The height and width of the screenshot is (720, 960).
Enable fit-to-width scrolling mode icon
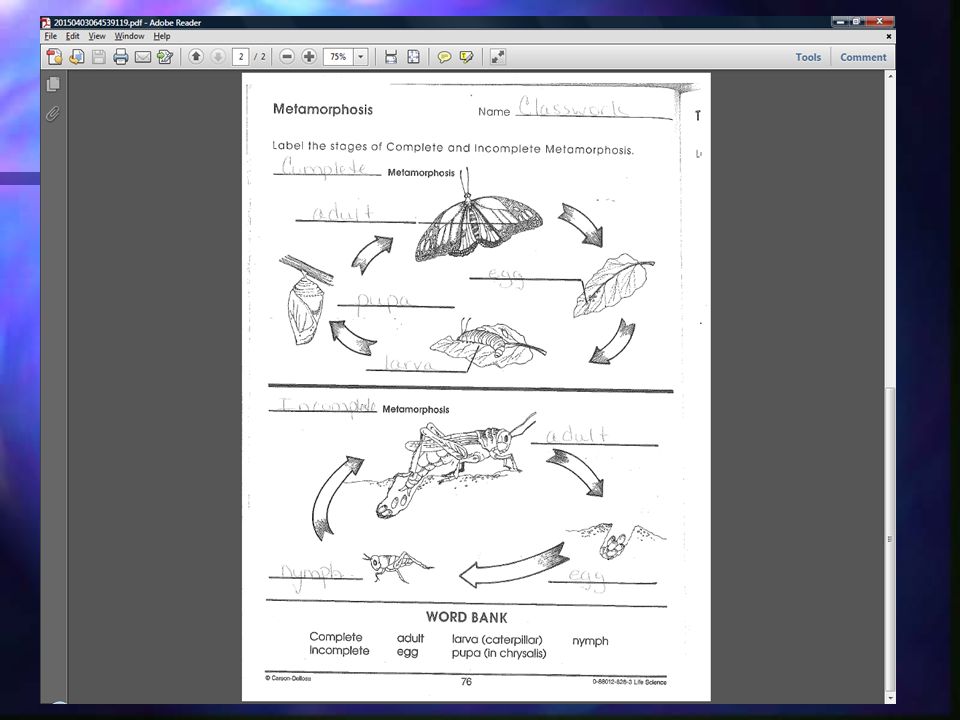(391, 57)
